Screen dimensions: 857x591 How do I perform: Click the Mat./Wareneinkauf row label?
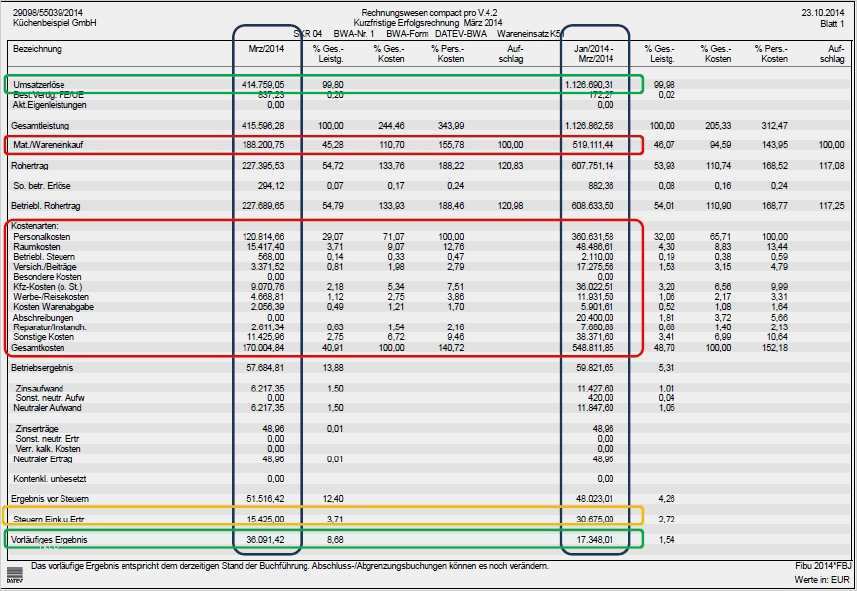pyautogui.click(x=46, y=146)
